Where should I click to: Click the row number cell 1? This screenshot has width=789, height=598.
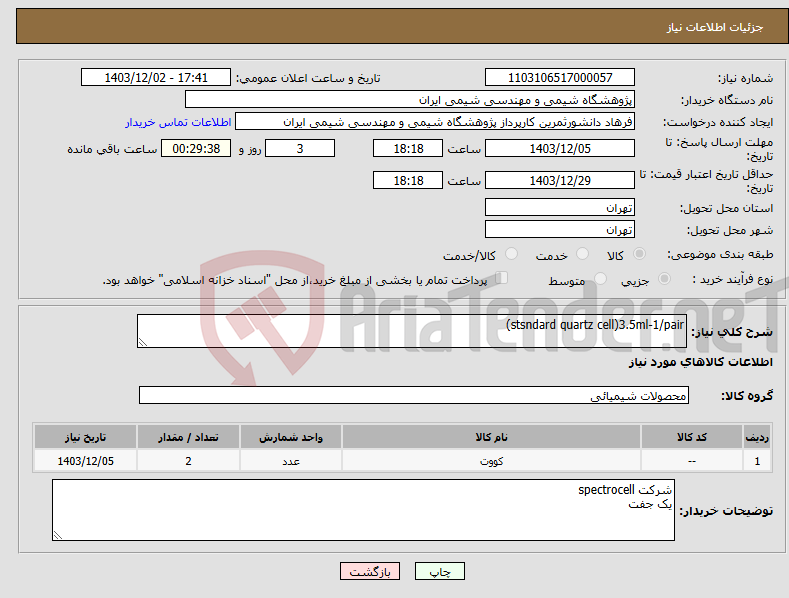(x=757, y=461)
